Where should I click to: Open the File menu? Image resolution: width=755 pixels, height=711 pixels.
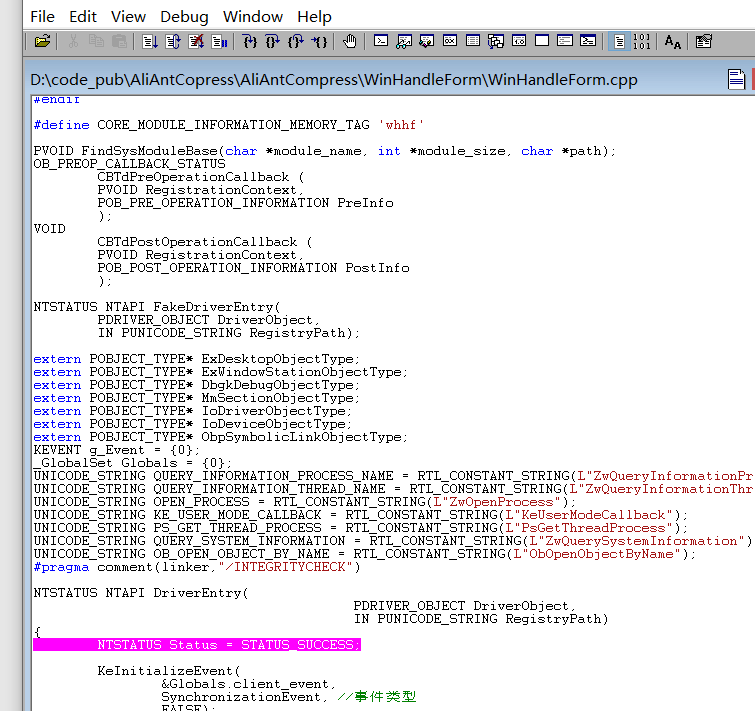[42, 17]
